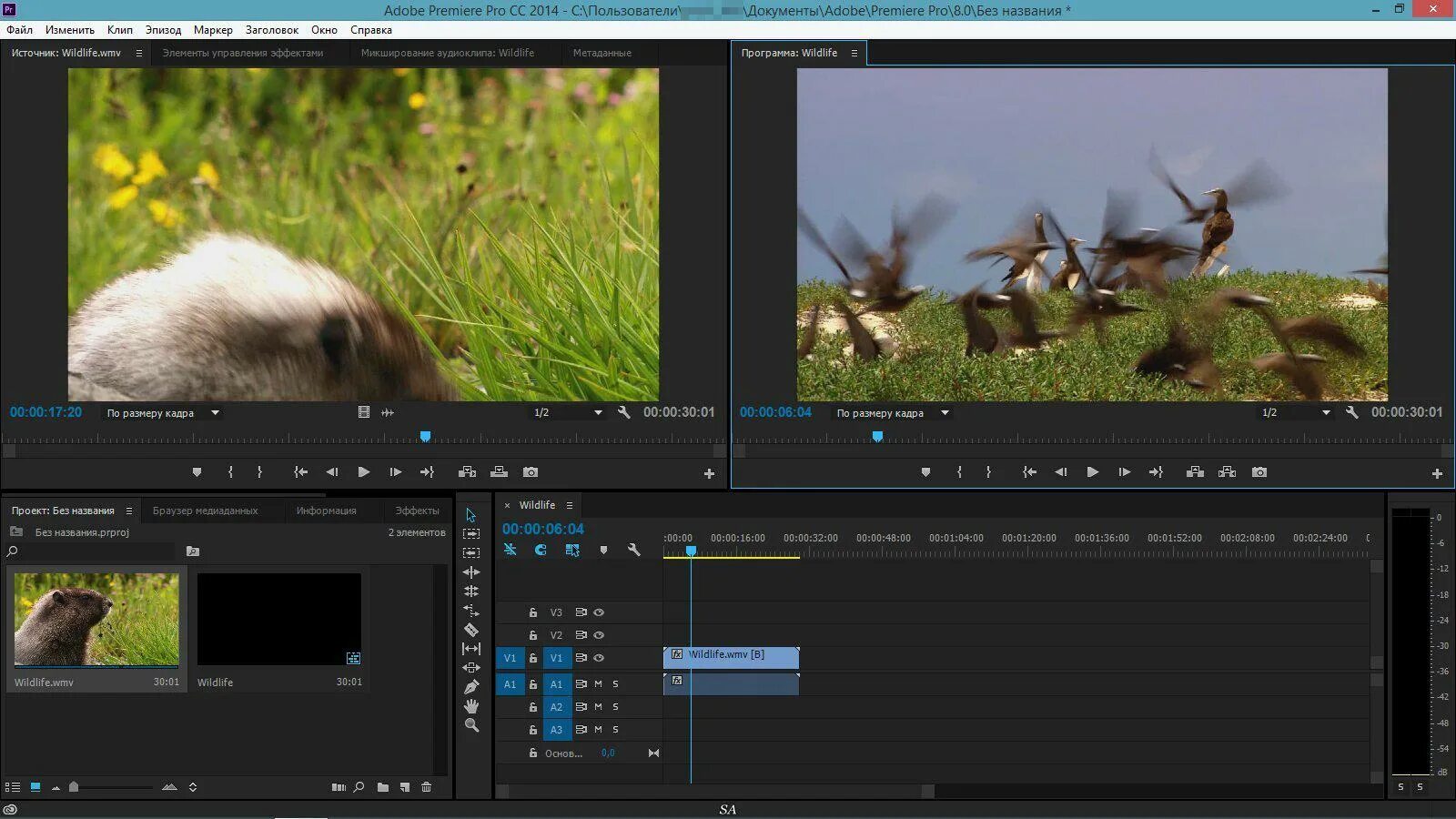Select the Hand tool

click(471, 706)
